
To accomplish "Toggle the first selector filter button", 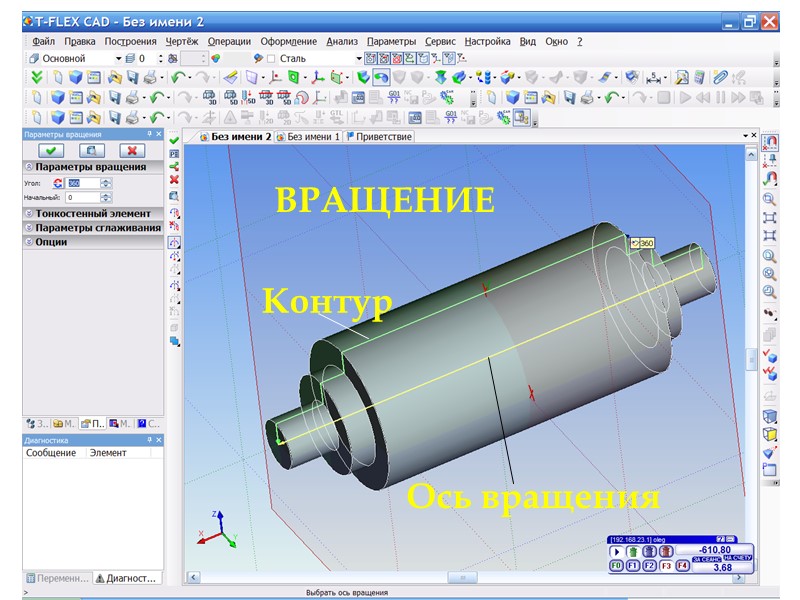I will coord(370,58).
